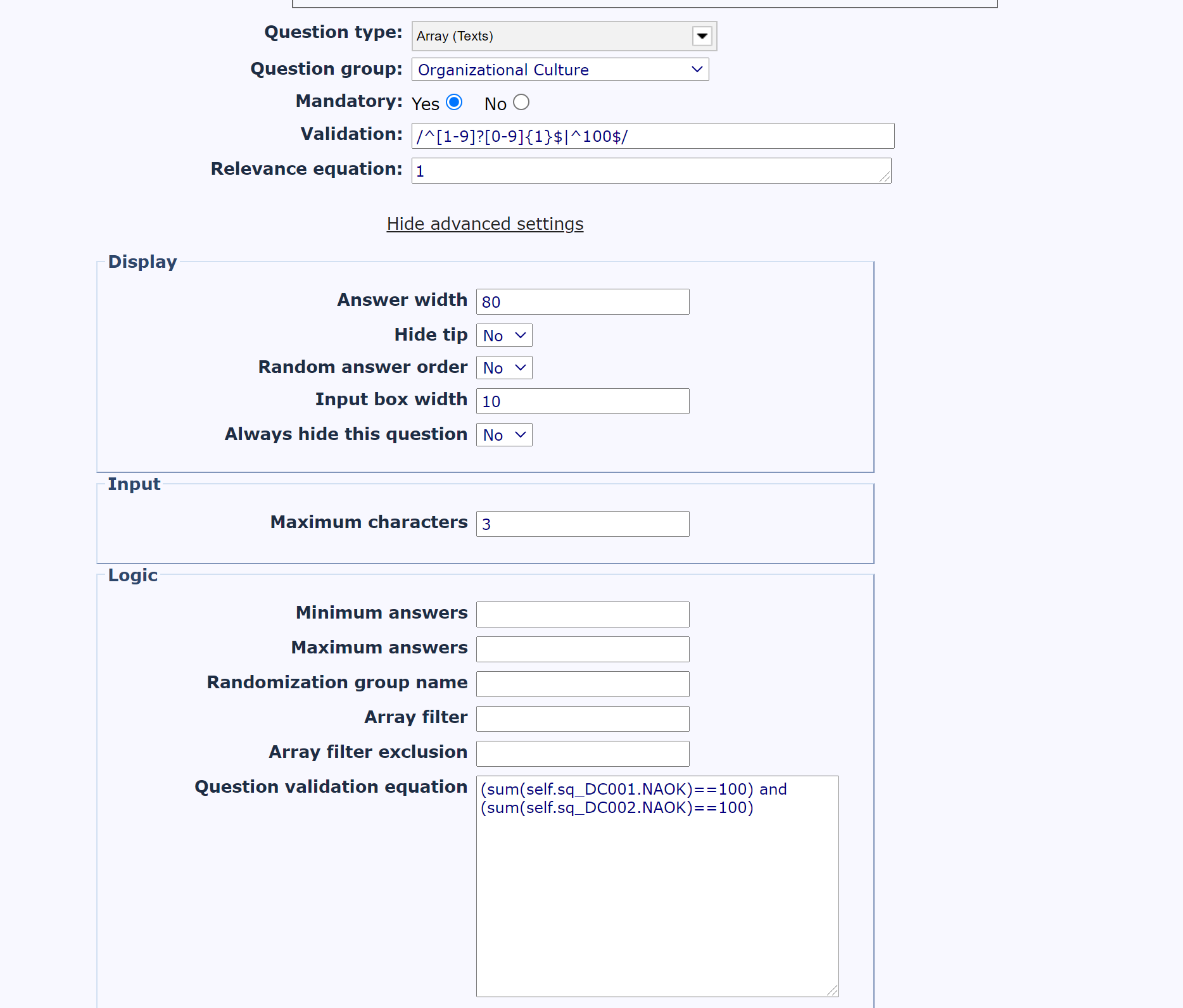
Task: Open the Random answer order dropdown
Action: click(x=504, y=368)
